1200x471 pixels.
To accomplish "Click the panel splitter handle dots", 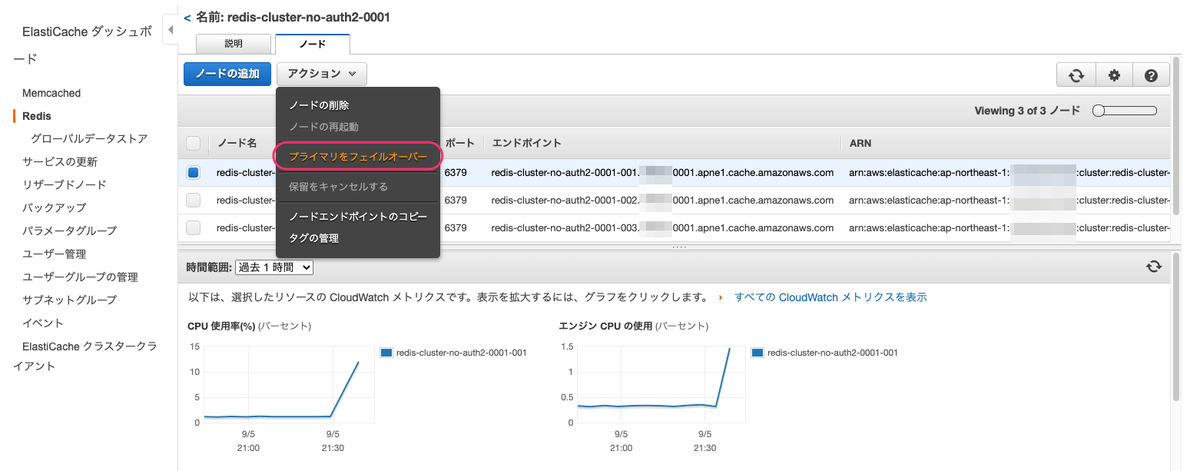I will pos(679,246).
